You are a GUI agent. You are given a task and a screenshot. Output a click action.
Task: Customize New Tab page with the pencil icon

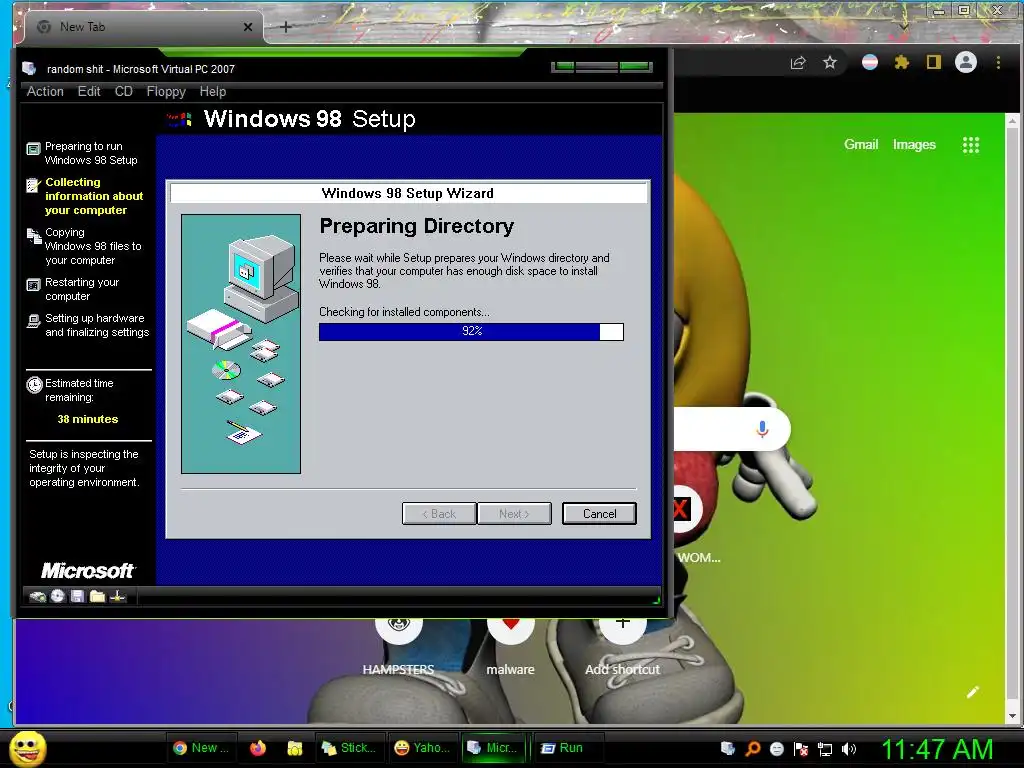[972, 692]
